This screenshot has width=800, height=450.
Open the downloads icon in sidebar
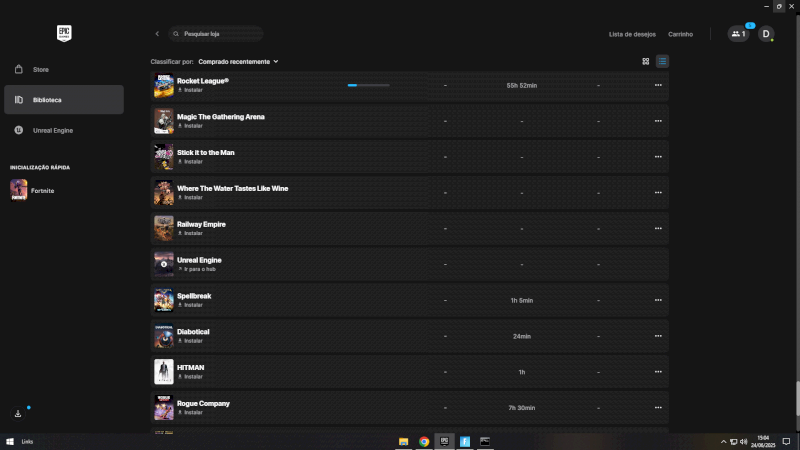coord(18,414)
